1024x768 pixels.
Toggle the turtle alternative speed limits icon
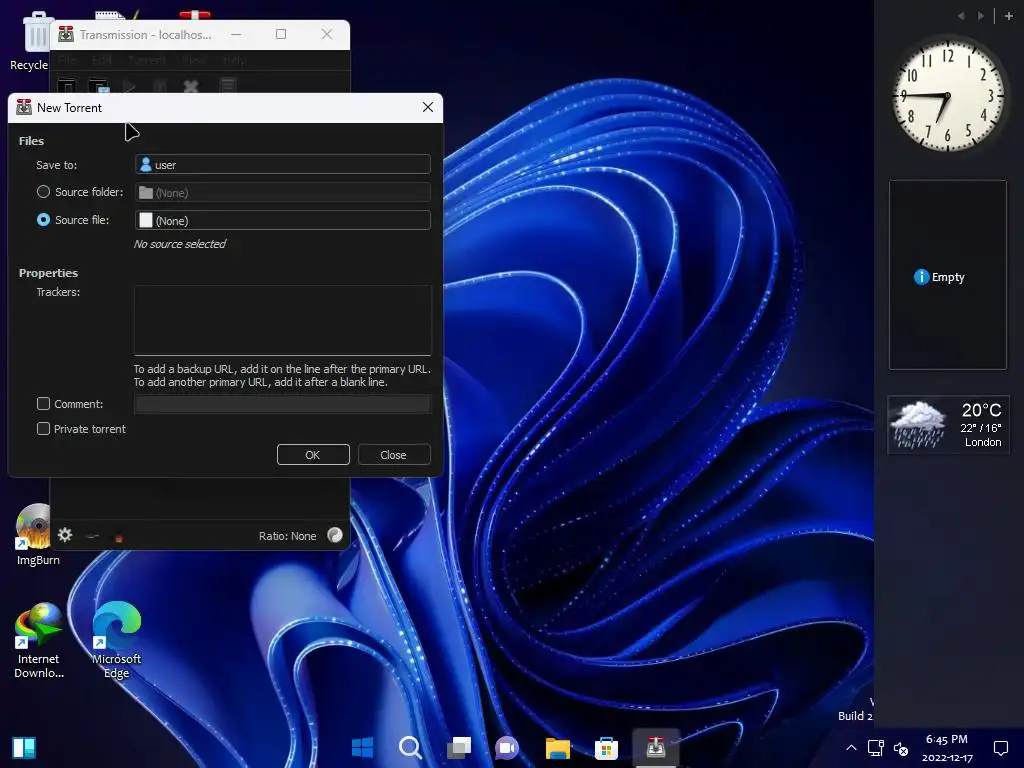(92, 536)
